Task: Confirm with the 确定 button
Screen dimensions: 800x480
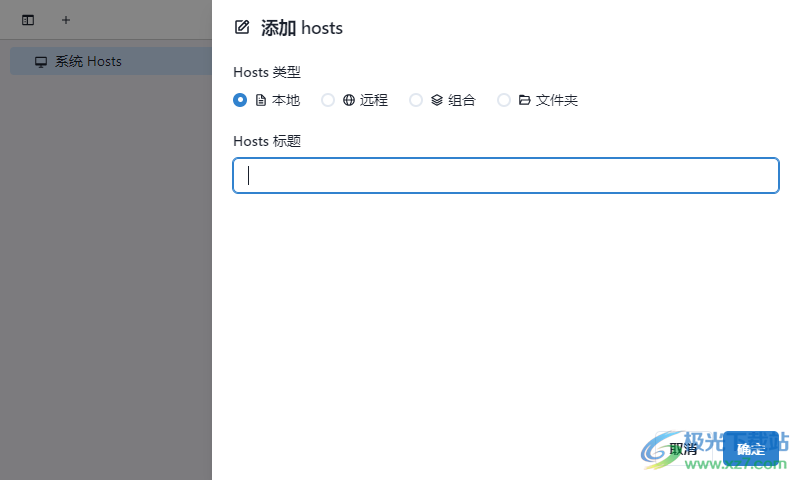Action: (x=751, y=449)
